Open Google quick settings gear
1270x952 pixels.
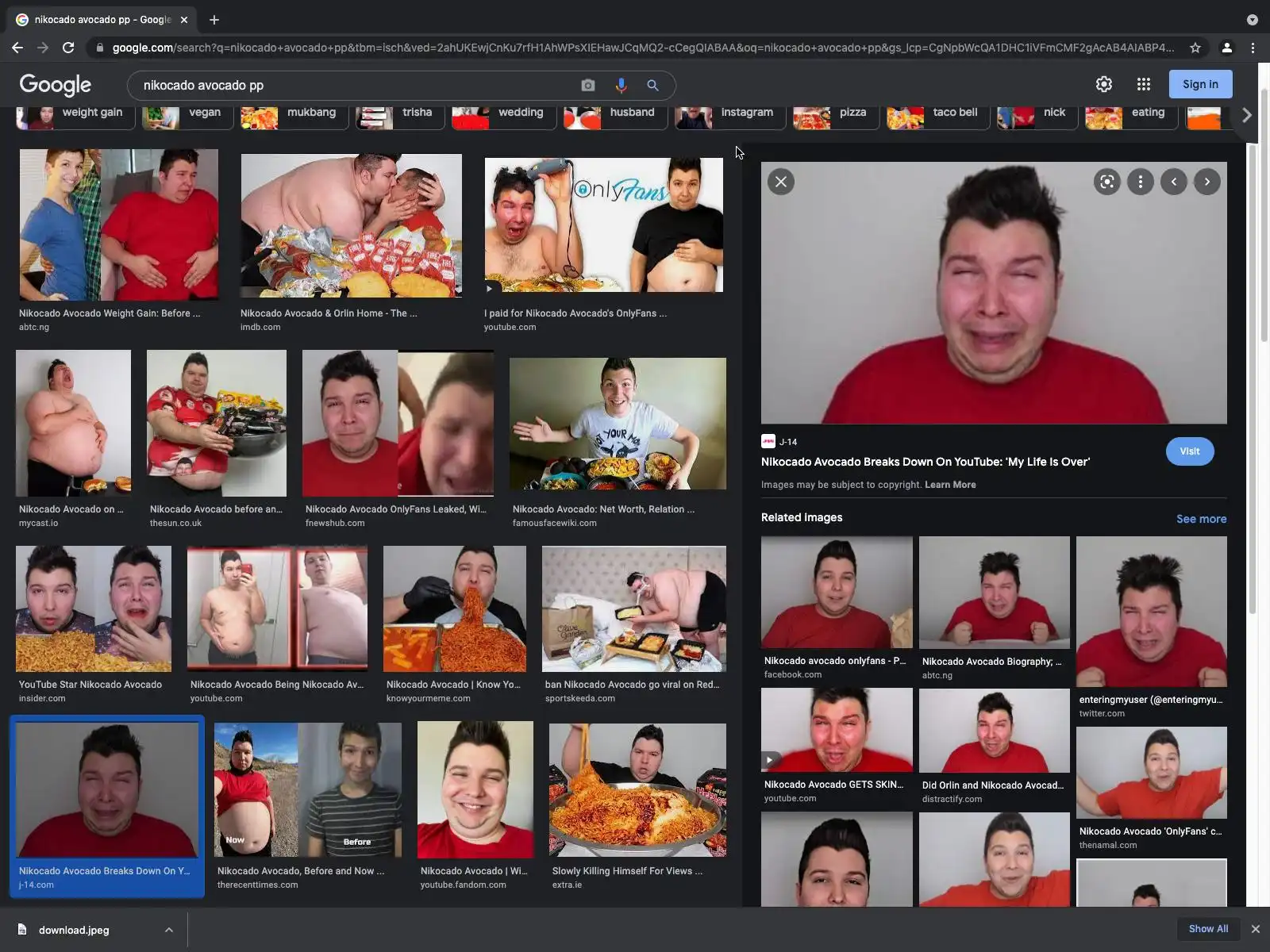click(x=1104, y=84)
